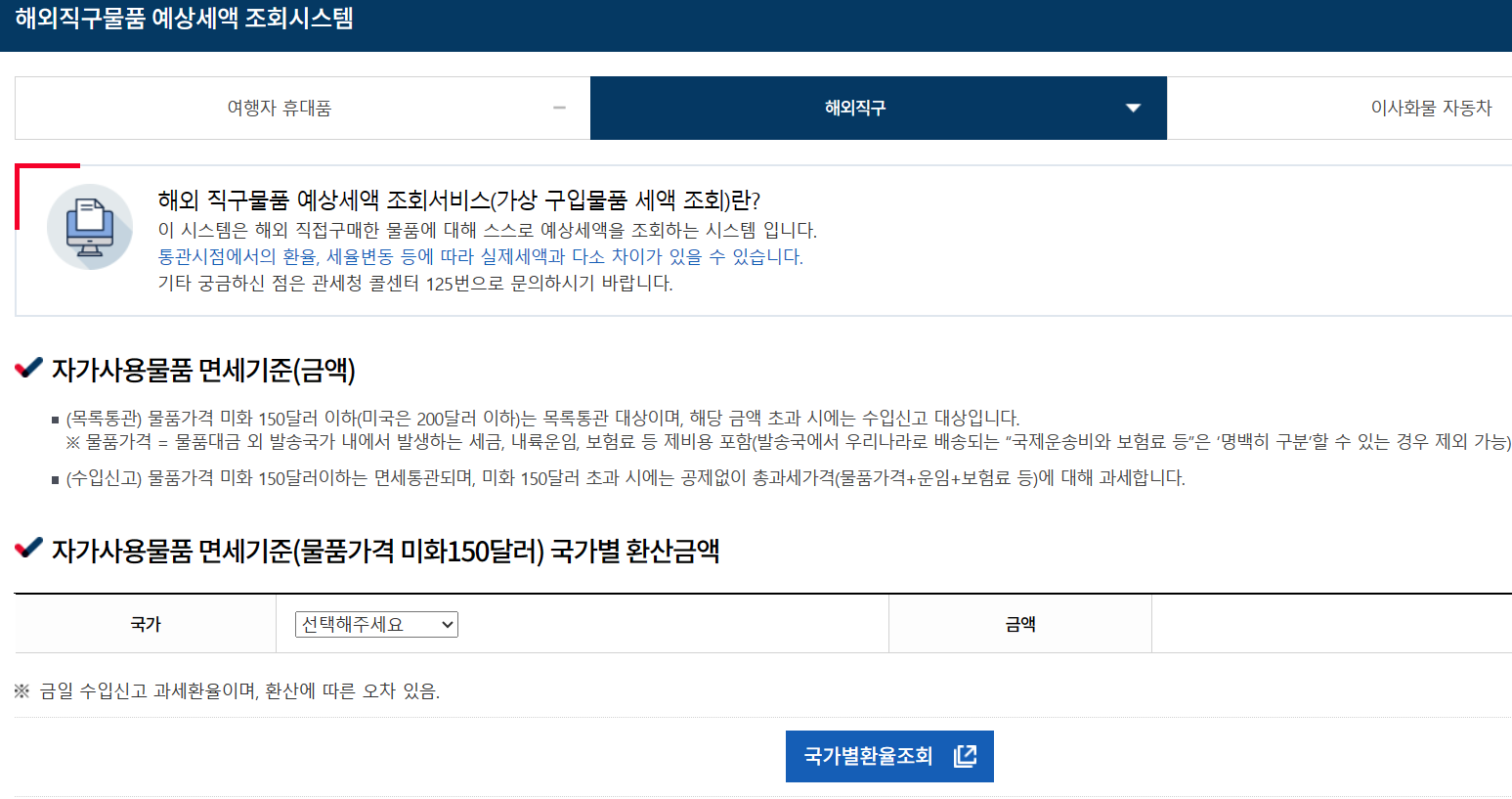Screen dimensions: 1512x799
Task: Click the external link icon on 국가별환율조회
Action: pos(965,756)
